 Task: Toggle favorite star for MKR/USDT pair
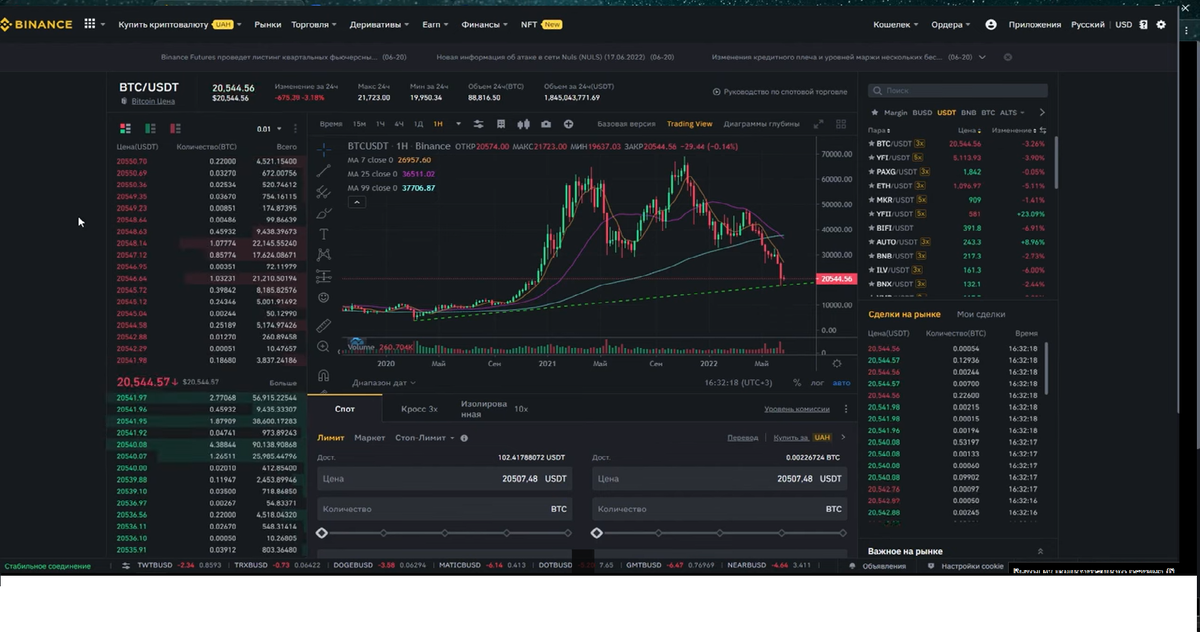874,200
